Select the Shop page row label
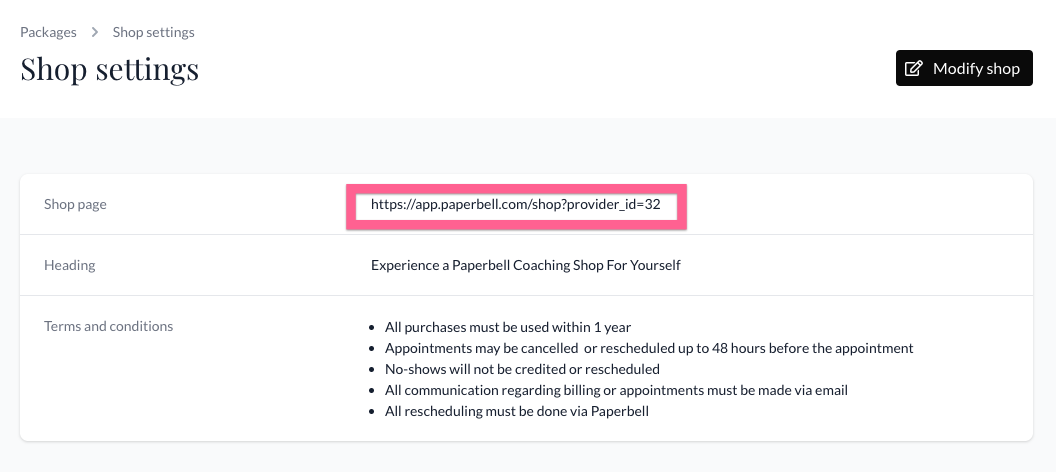Image resolution: width=1056 pixels, height=472 pixels. (75, 204)
